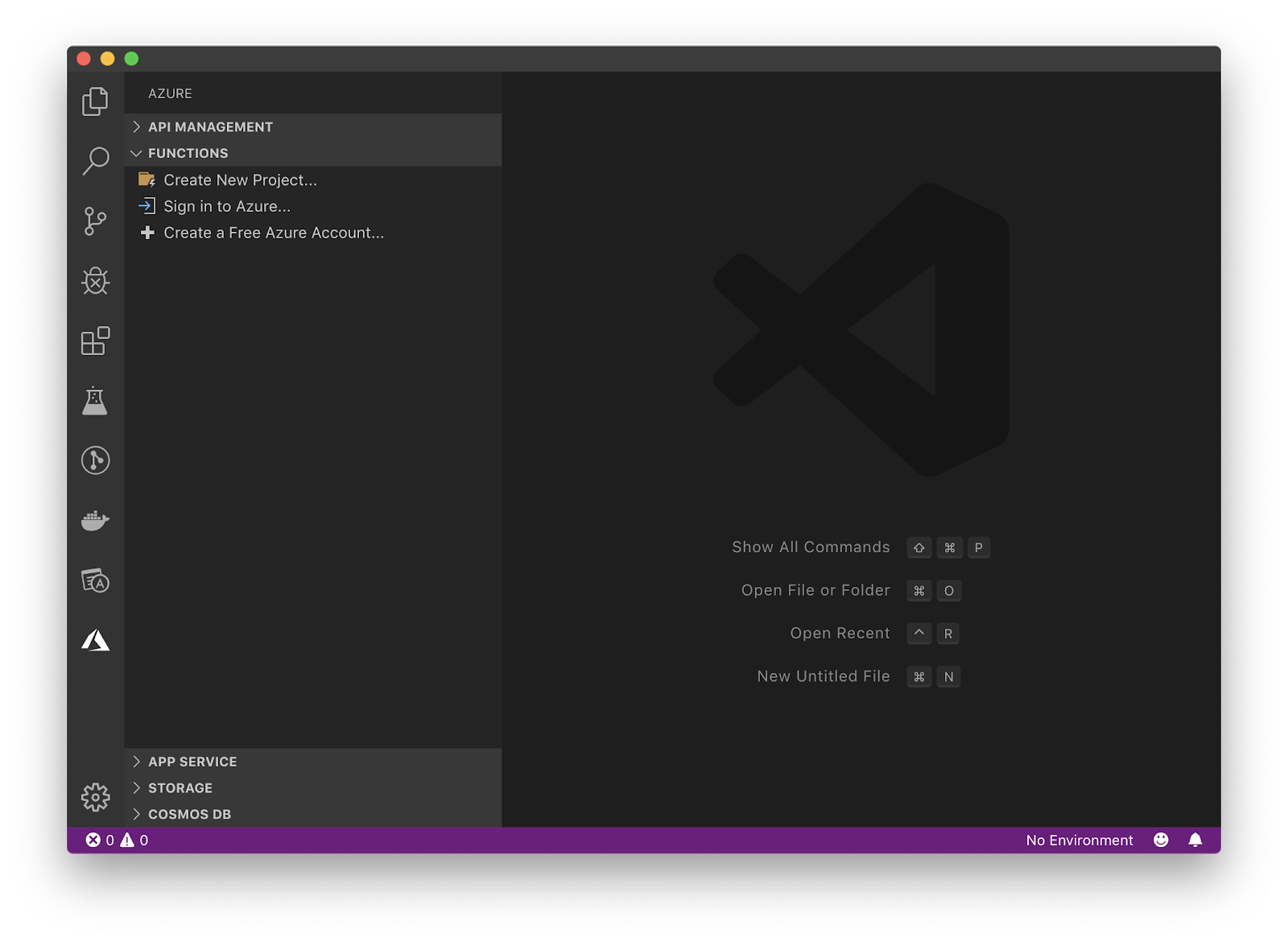1288x942 pixels.
Task: Open the Docker whale view
Action: point(95,521)
